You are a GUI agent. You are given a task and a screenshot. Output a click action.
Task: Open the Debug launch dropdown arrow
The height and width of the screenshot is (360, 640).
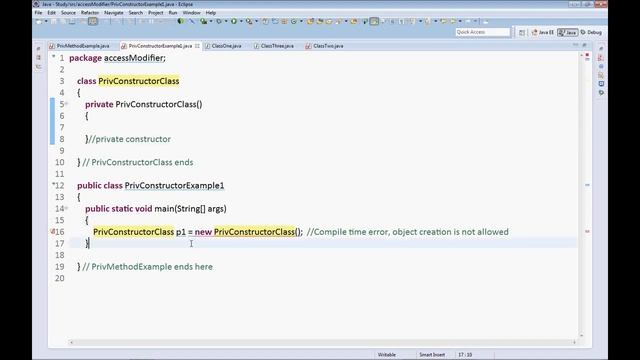pyautogui.click(x=226, y=21)
